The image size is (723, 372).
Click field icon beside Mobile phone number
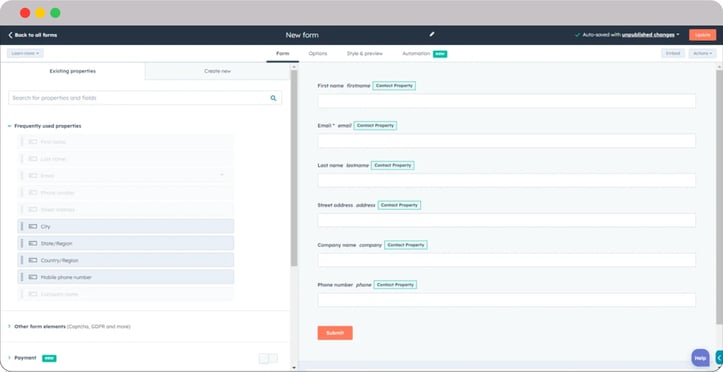pos(33,277)
